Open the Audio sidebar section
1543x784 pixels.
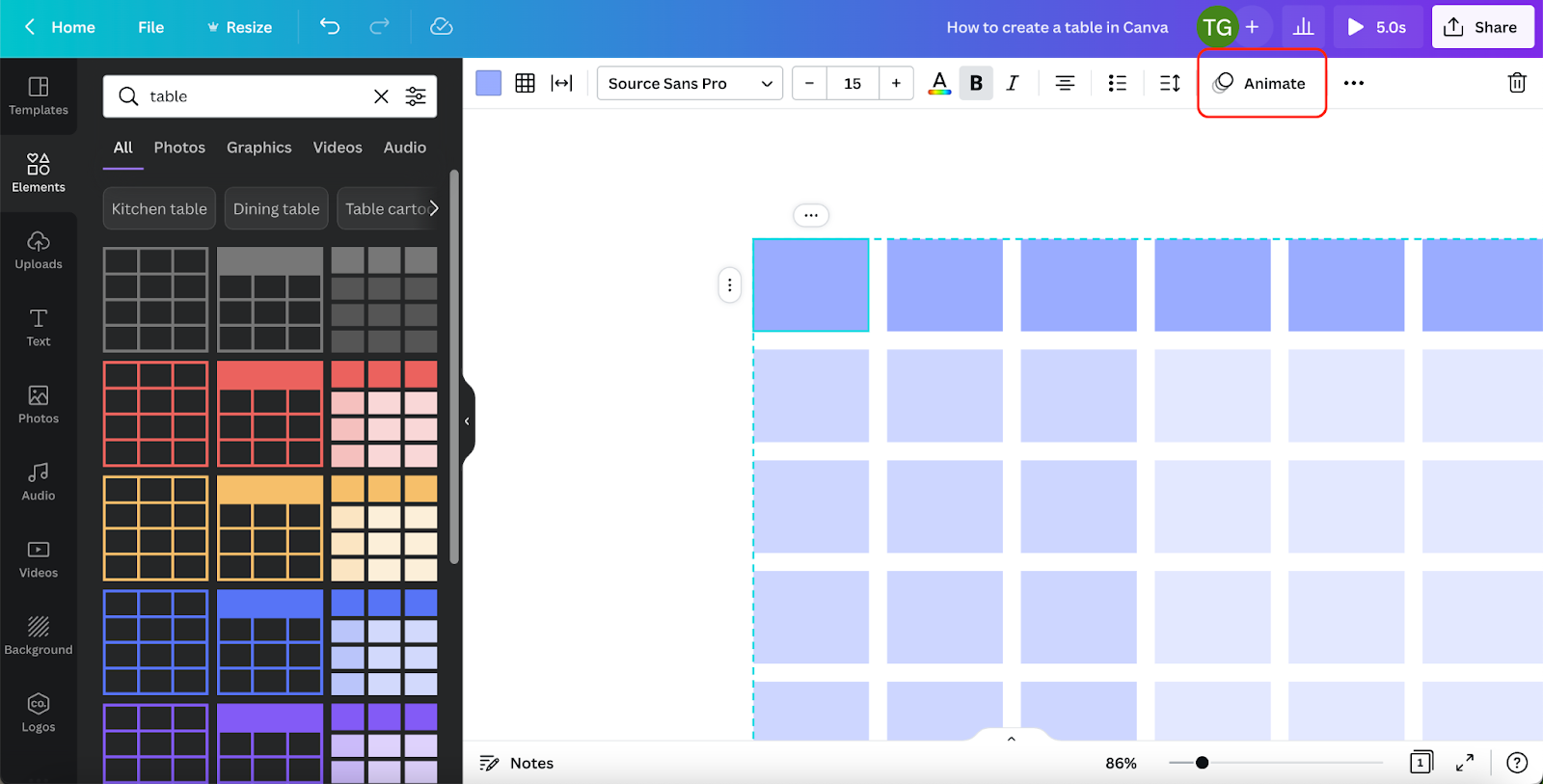point(39,482)
